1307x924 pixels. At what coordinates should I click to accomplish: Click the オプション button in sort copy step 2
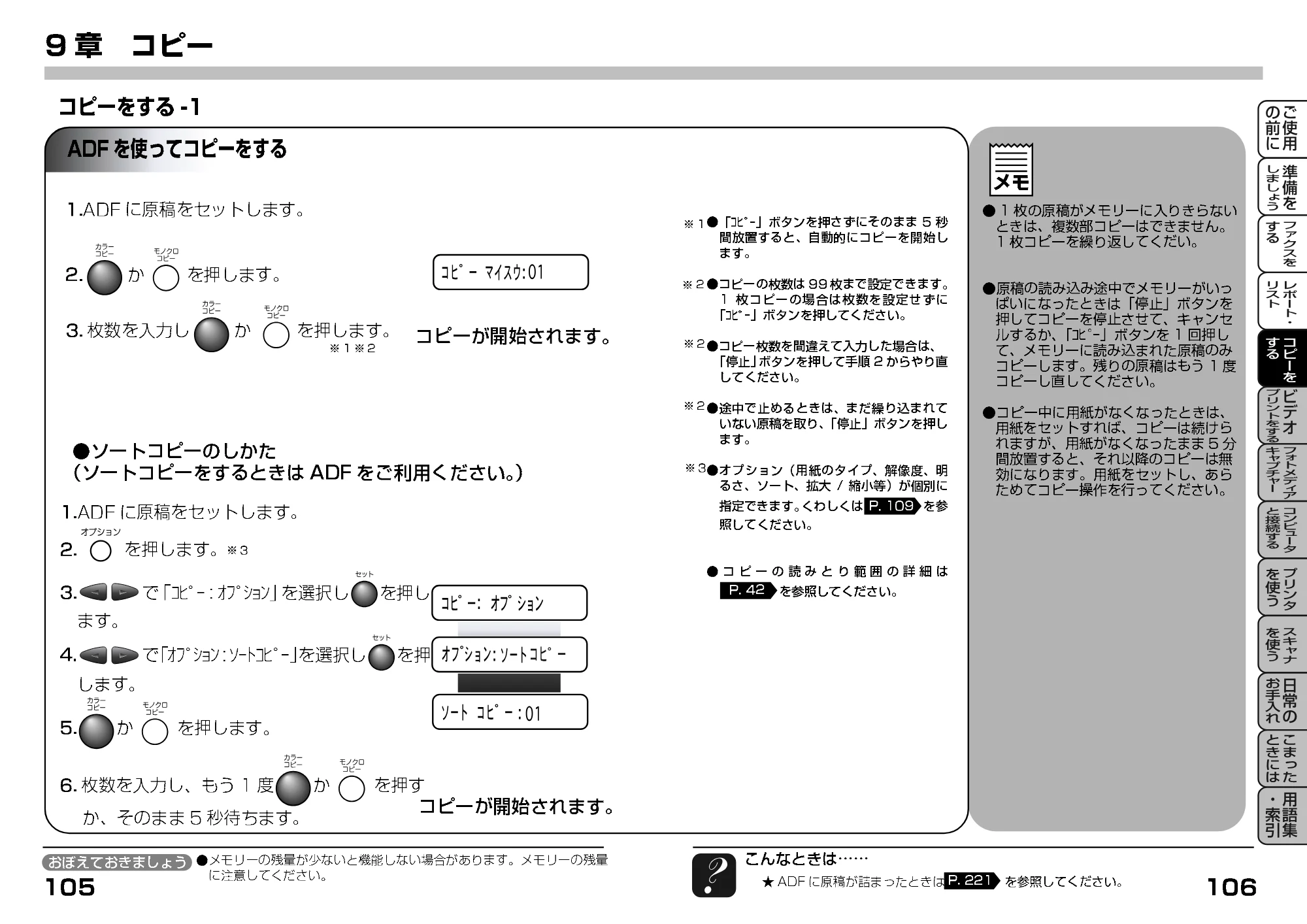tap(101, 551)
